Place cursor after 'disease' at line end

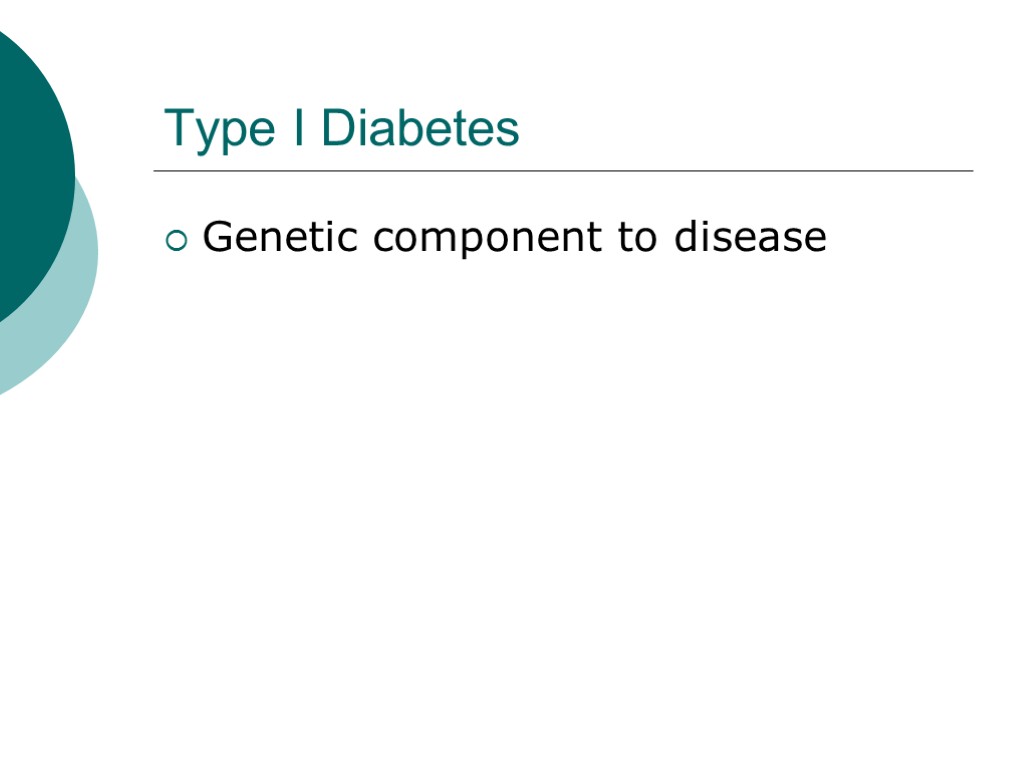pos(829,238)
